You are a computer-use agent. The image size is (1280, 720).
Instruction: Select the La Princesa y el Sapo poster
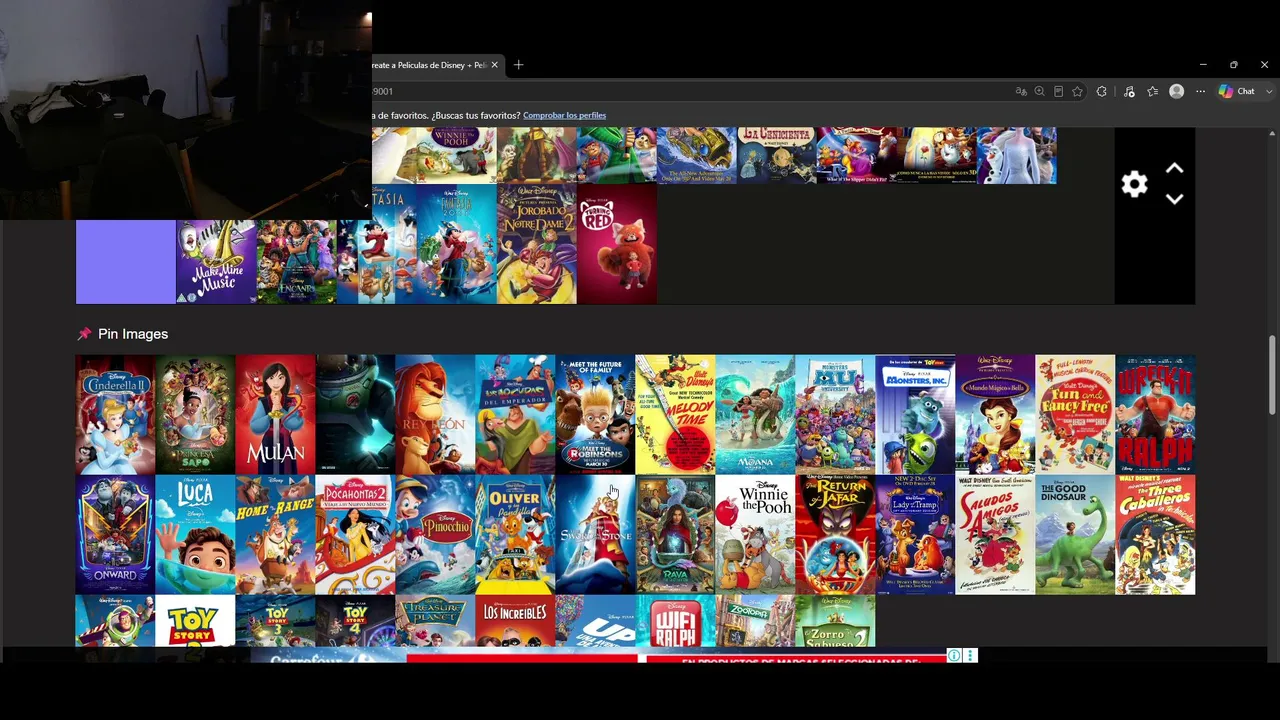point(195,415)
